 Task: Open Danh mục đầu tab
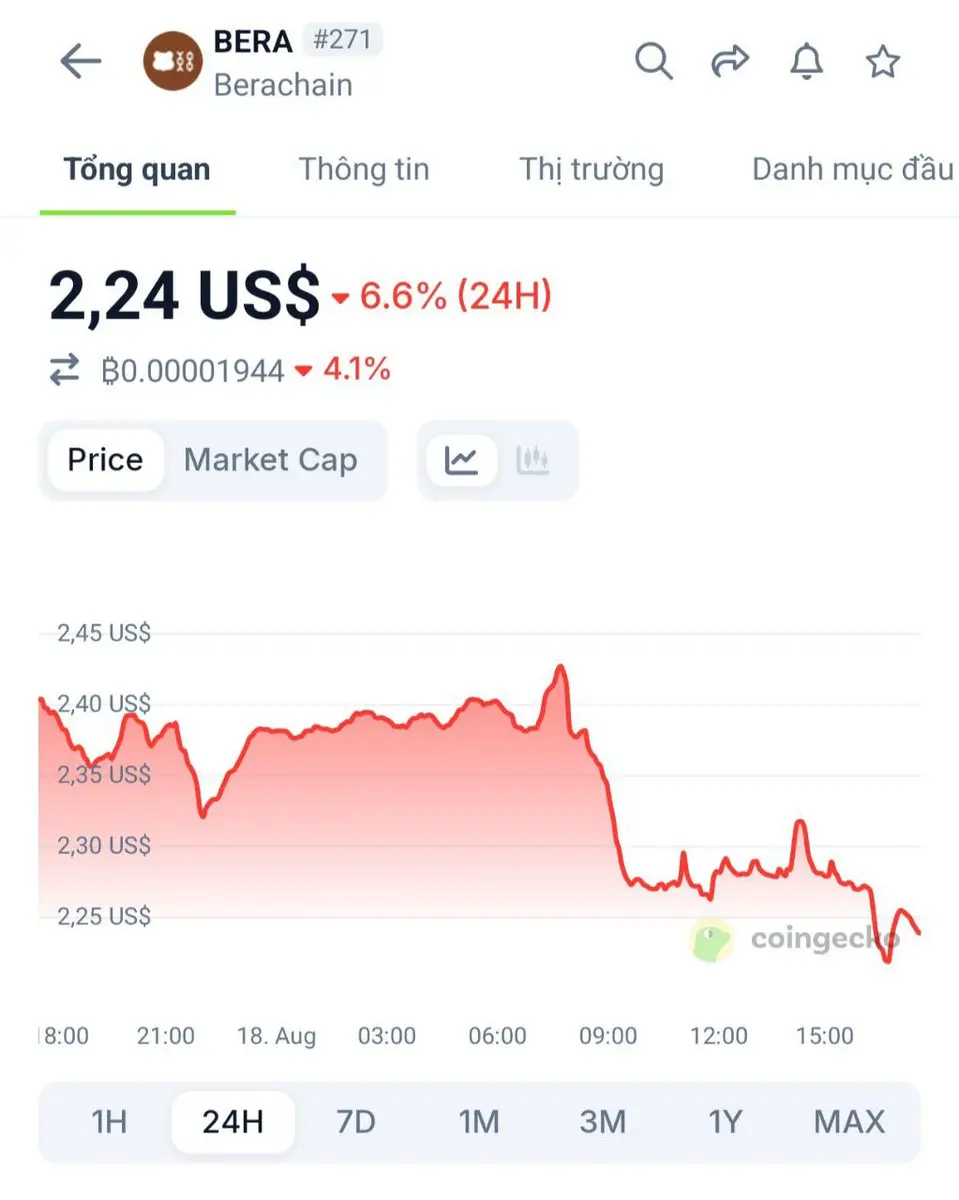click(x=853, y=169)
